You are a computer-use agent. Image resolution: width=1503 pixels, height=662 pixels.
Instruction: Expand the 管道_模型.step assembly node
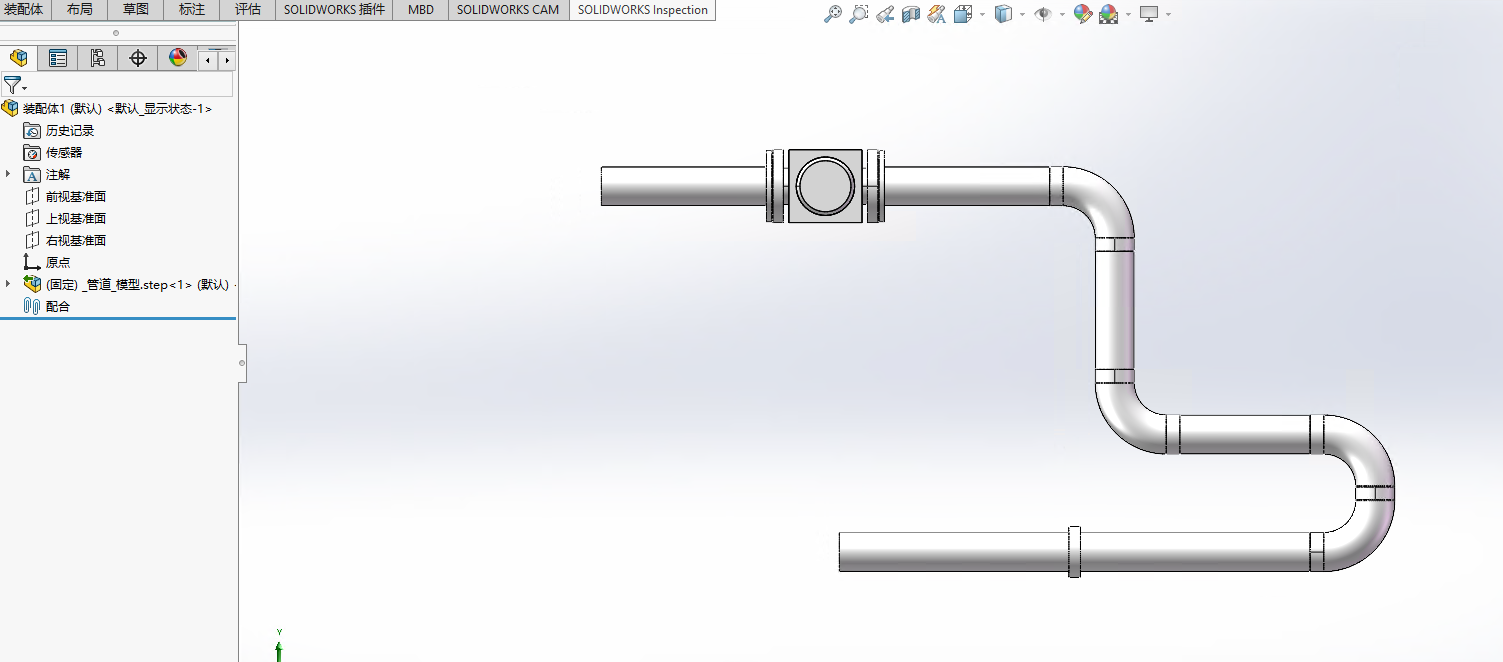point(8,284)
